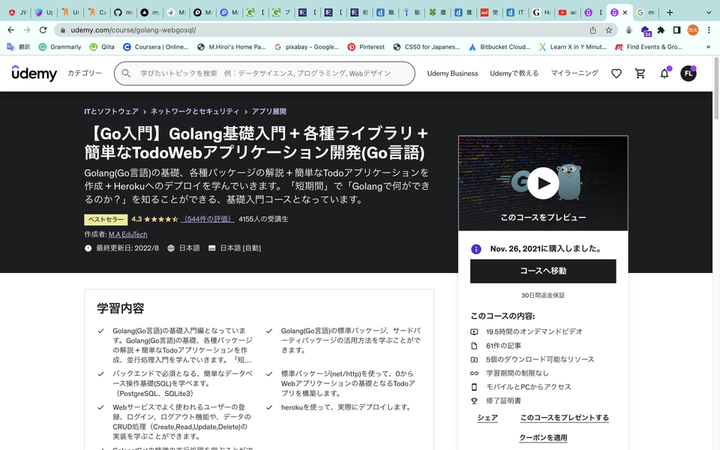Screen dimensions: 720x450
Task: Click the course search input field
Action: [x=264, y=73]
